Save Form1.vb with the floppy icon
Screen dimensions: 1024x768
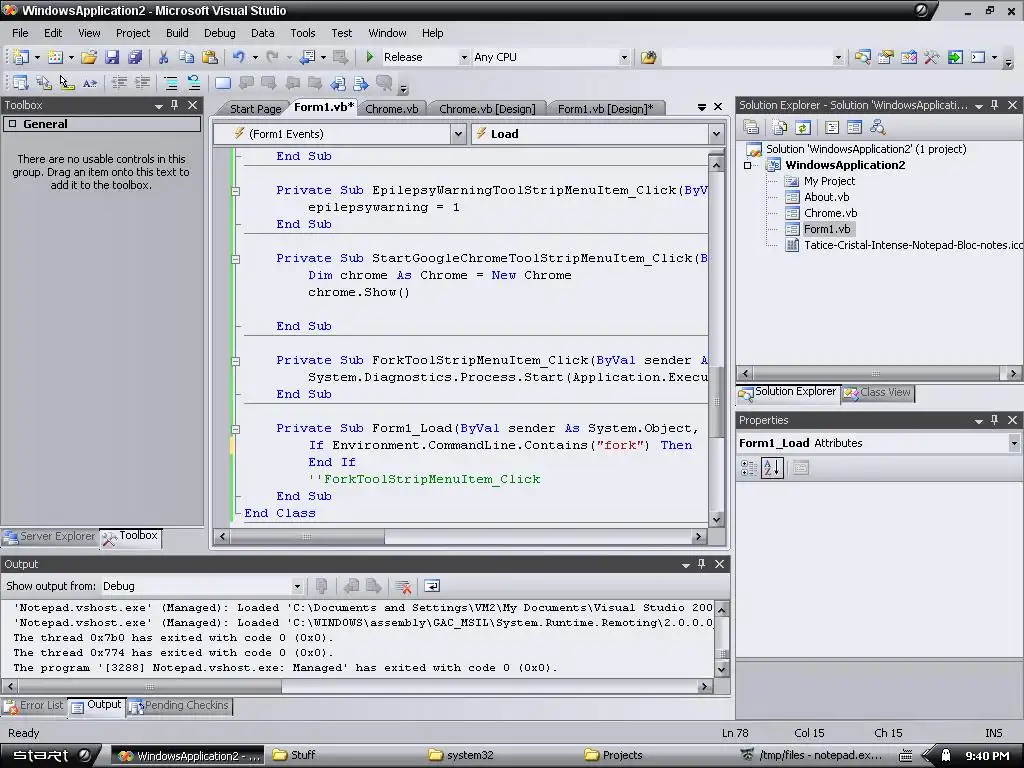(112, 57)
